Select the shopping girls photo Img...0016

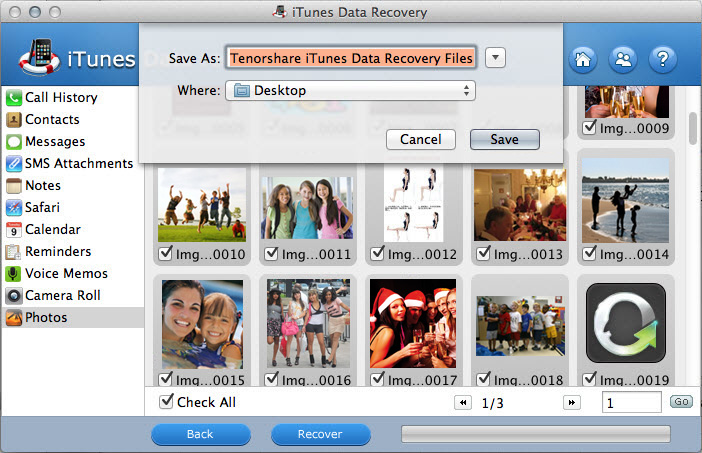[308, 324]
